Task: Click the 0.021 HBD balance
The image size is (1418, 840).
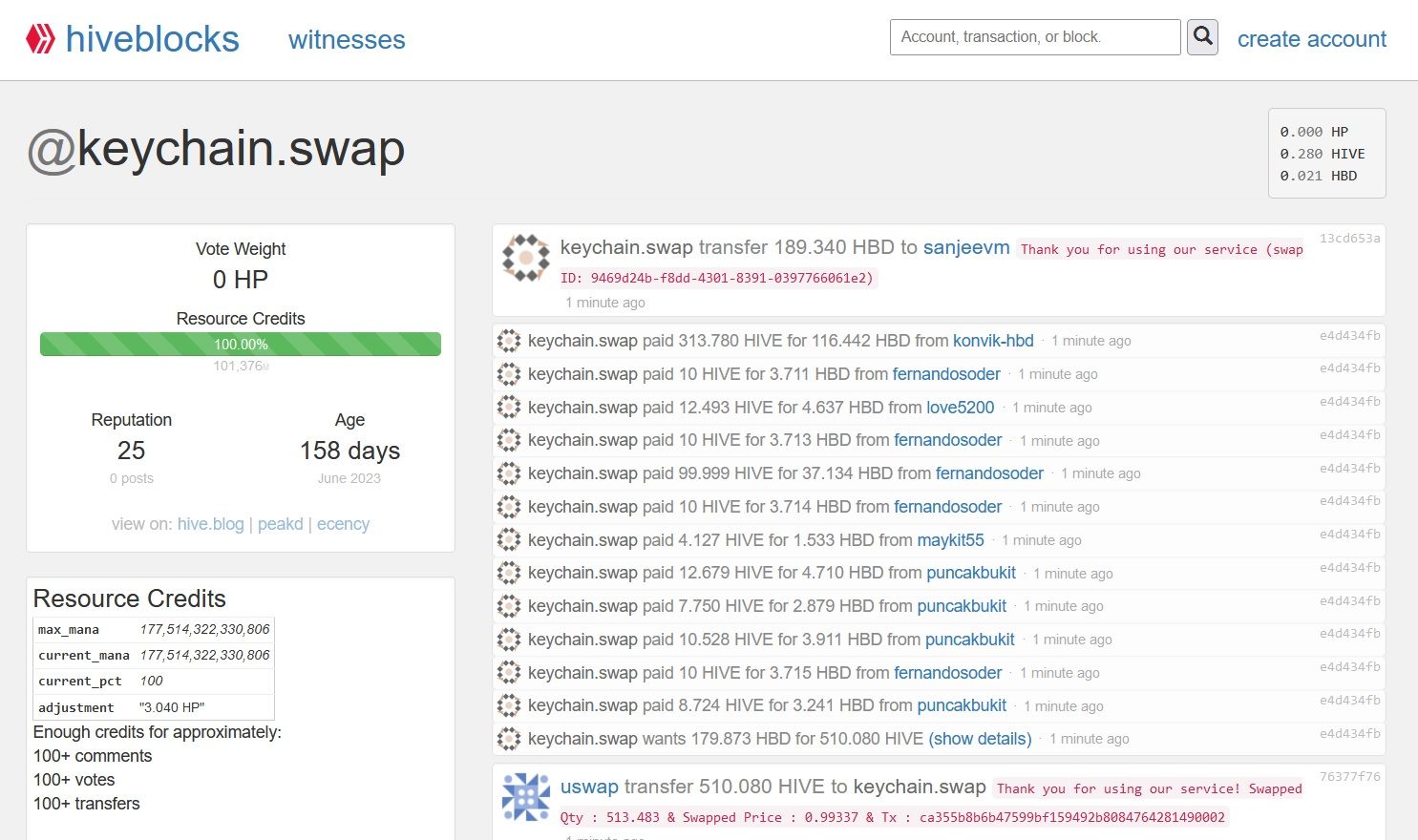Action: click(x=1319, y=176)
